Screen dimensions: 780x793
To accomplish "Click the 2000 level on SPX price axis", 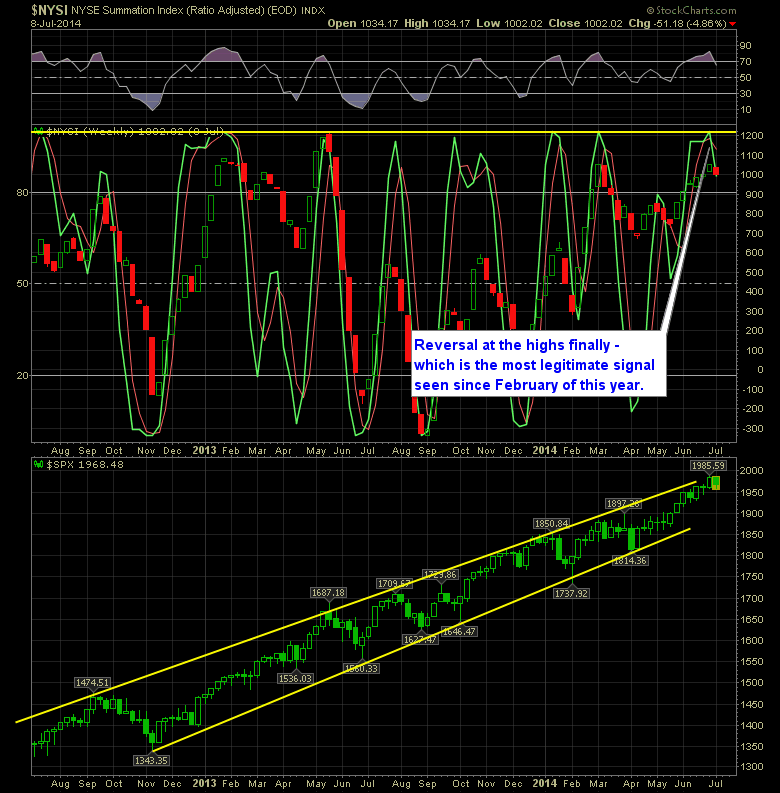I will tap(751, 471).
